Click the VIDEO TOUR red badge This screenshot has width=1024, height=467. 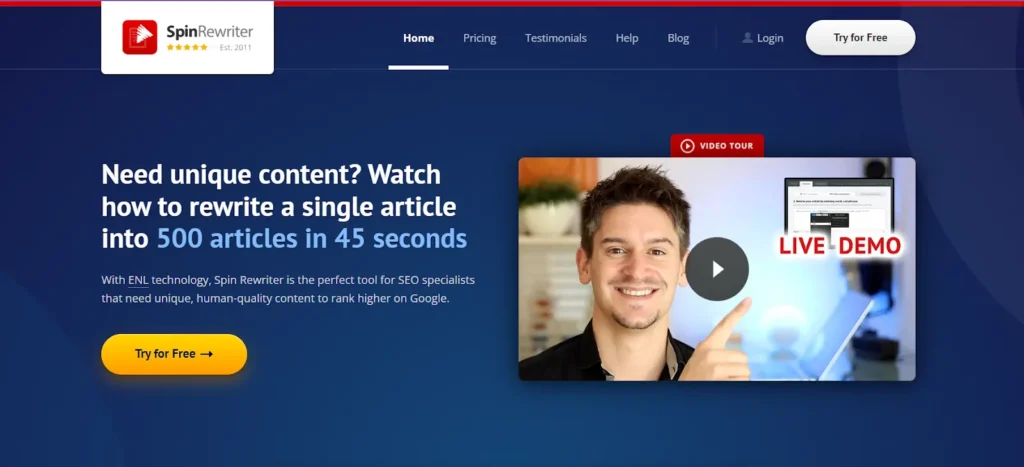717,146
